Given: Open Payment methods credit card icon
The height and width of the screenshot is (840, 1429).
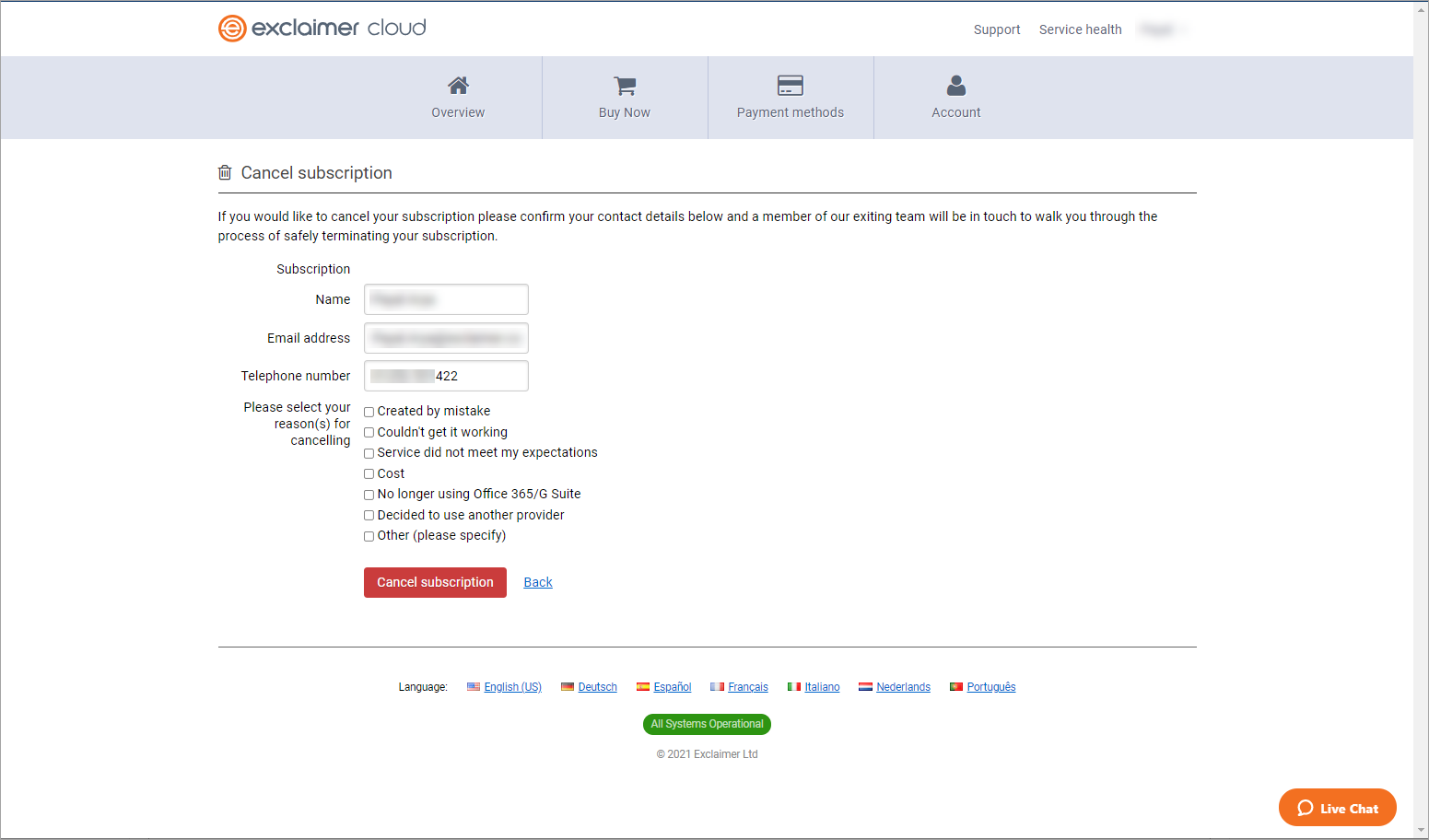Looking at the screenshot, I should [x=790, y=86].
